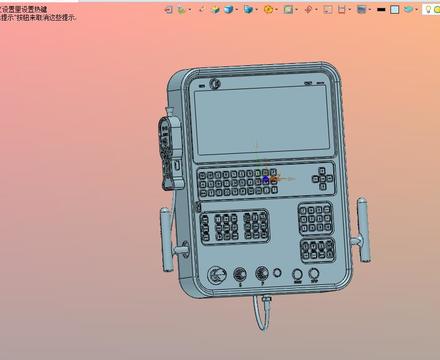Select the cross-shaped D-pad on the model

click(322, 179)
